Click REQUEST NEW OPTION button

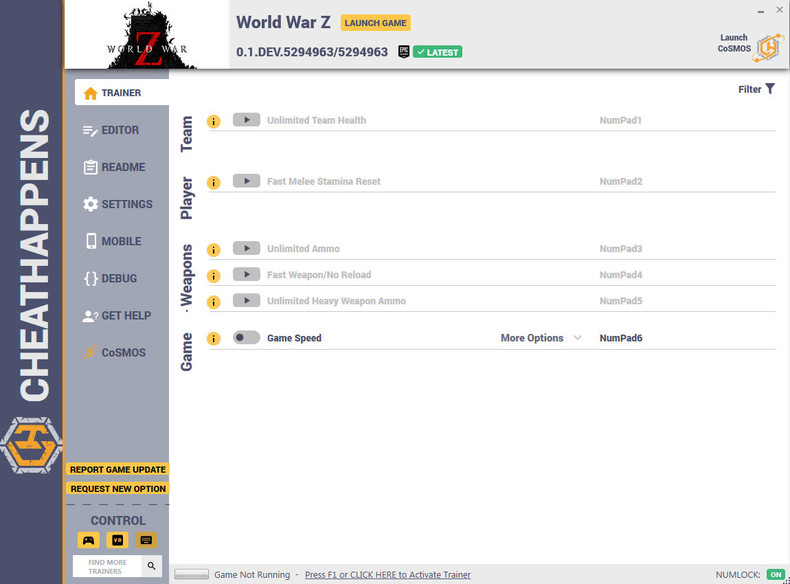tap(118, 489)
